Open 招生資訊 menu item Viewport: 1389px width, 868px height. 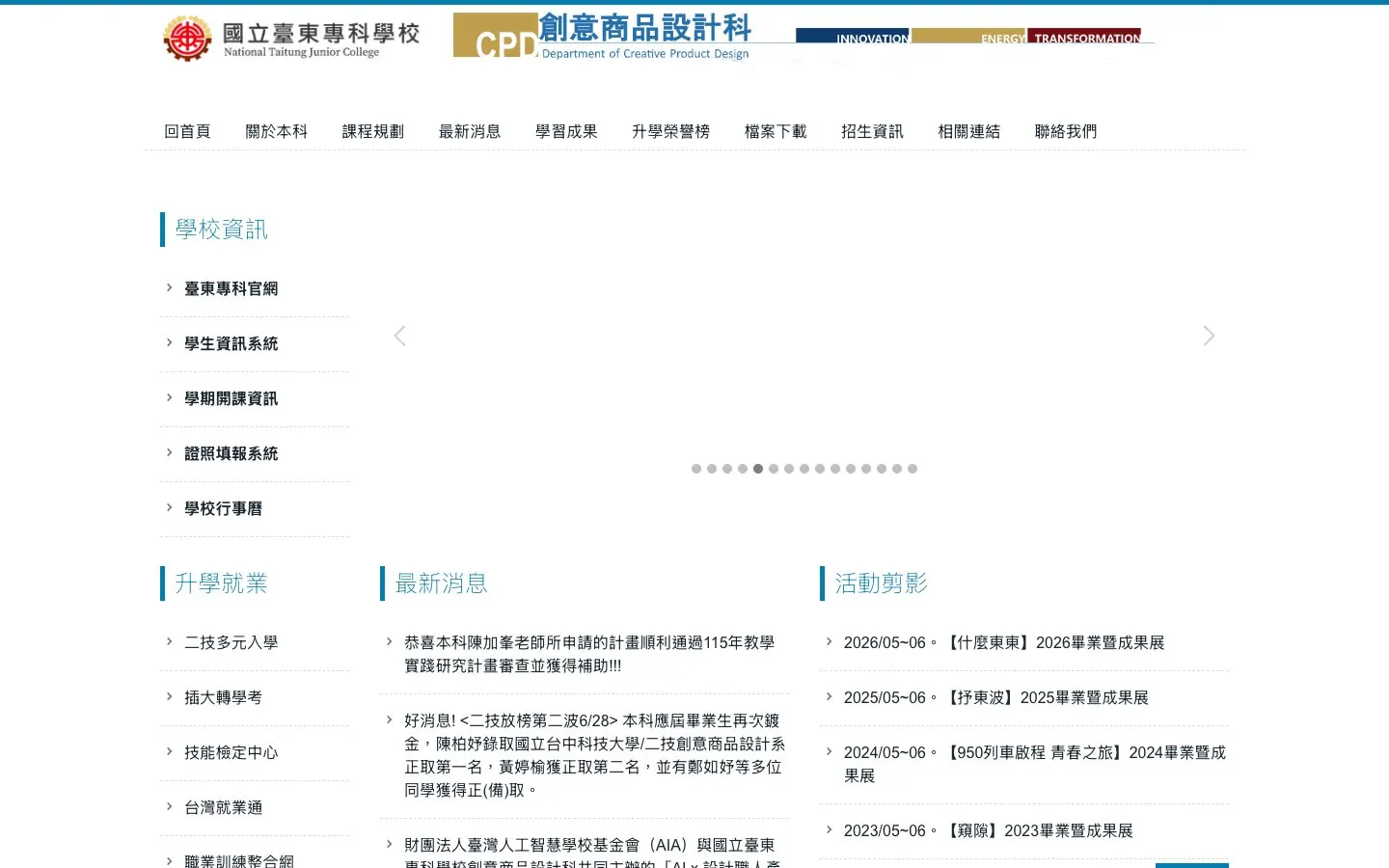pos(872,131)
